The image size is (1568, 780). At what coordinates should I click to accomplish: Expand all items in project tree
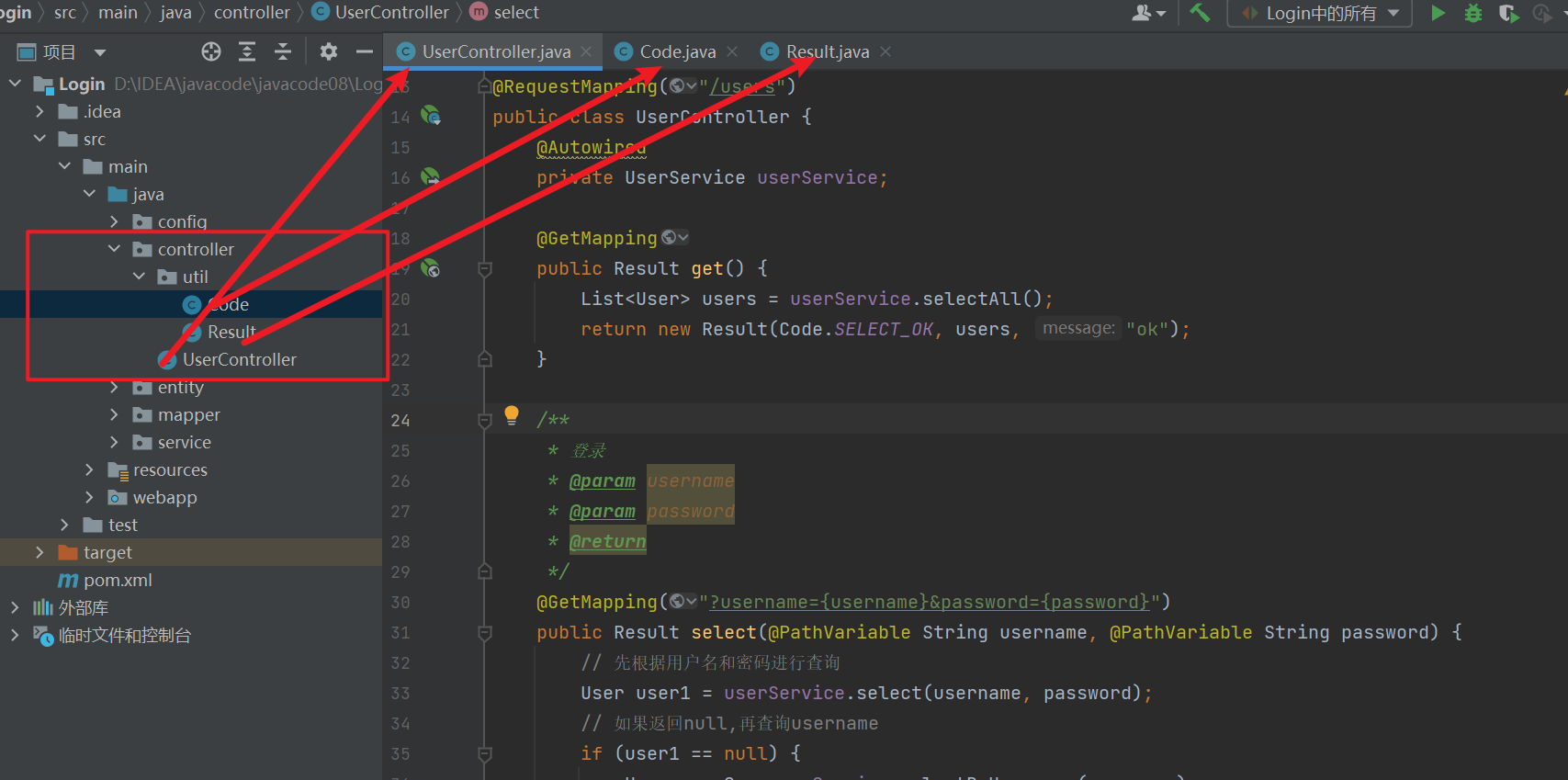(247, 51)
